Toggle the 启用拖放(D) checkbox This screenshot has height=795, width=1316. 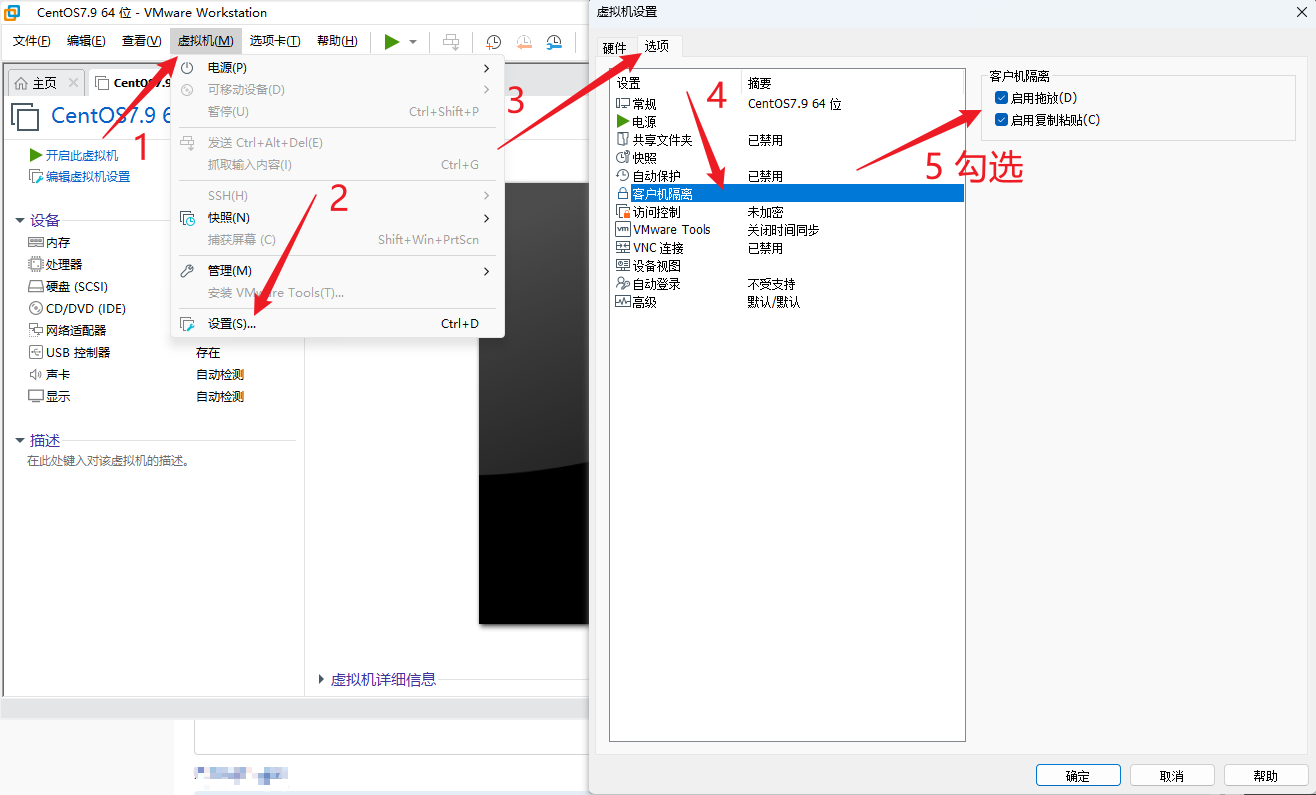pos(1002,98)
